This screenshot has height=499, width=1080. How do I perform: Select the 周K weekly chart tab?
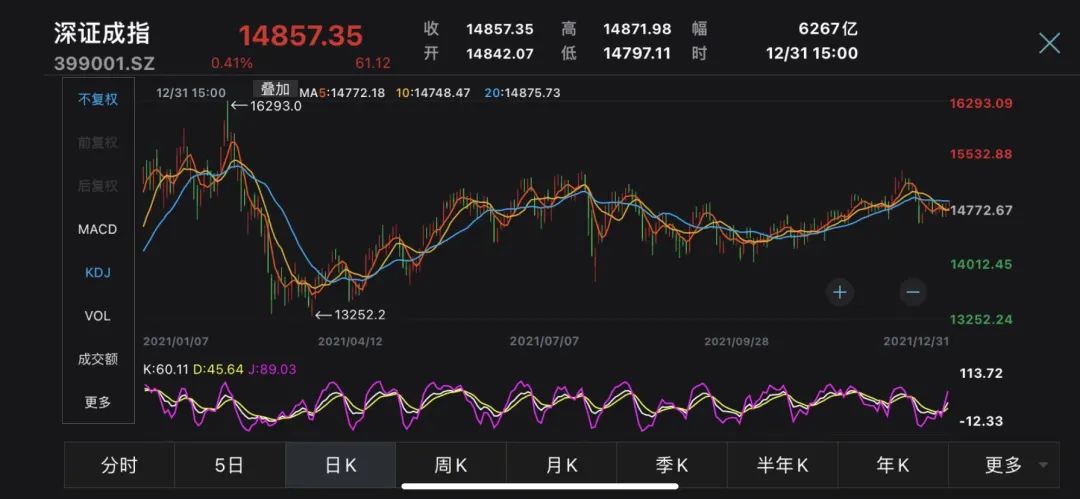450,465
